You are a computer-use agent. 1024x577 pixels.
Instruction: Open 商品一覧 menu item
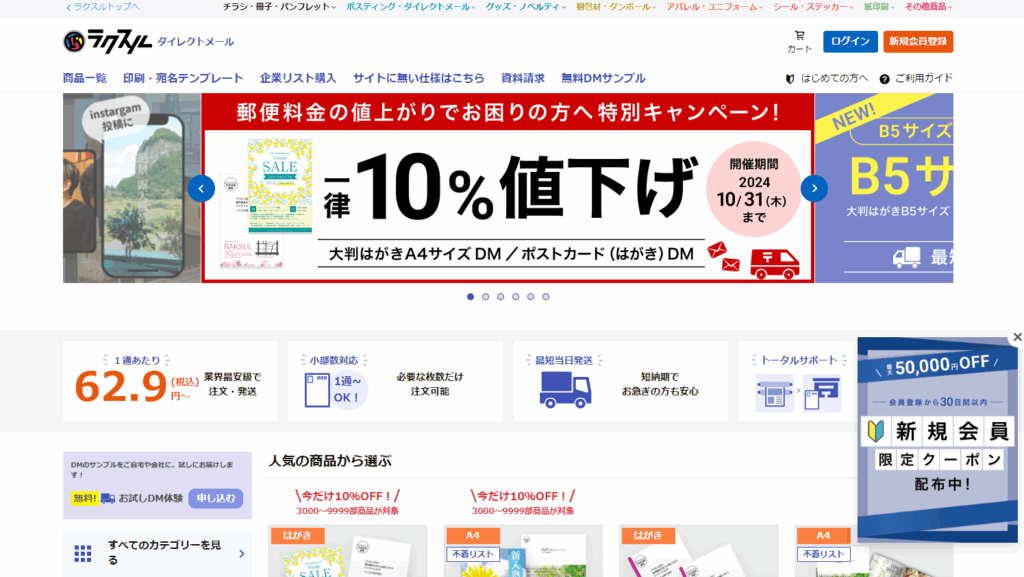pos(84,78)
